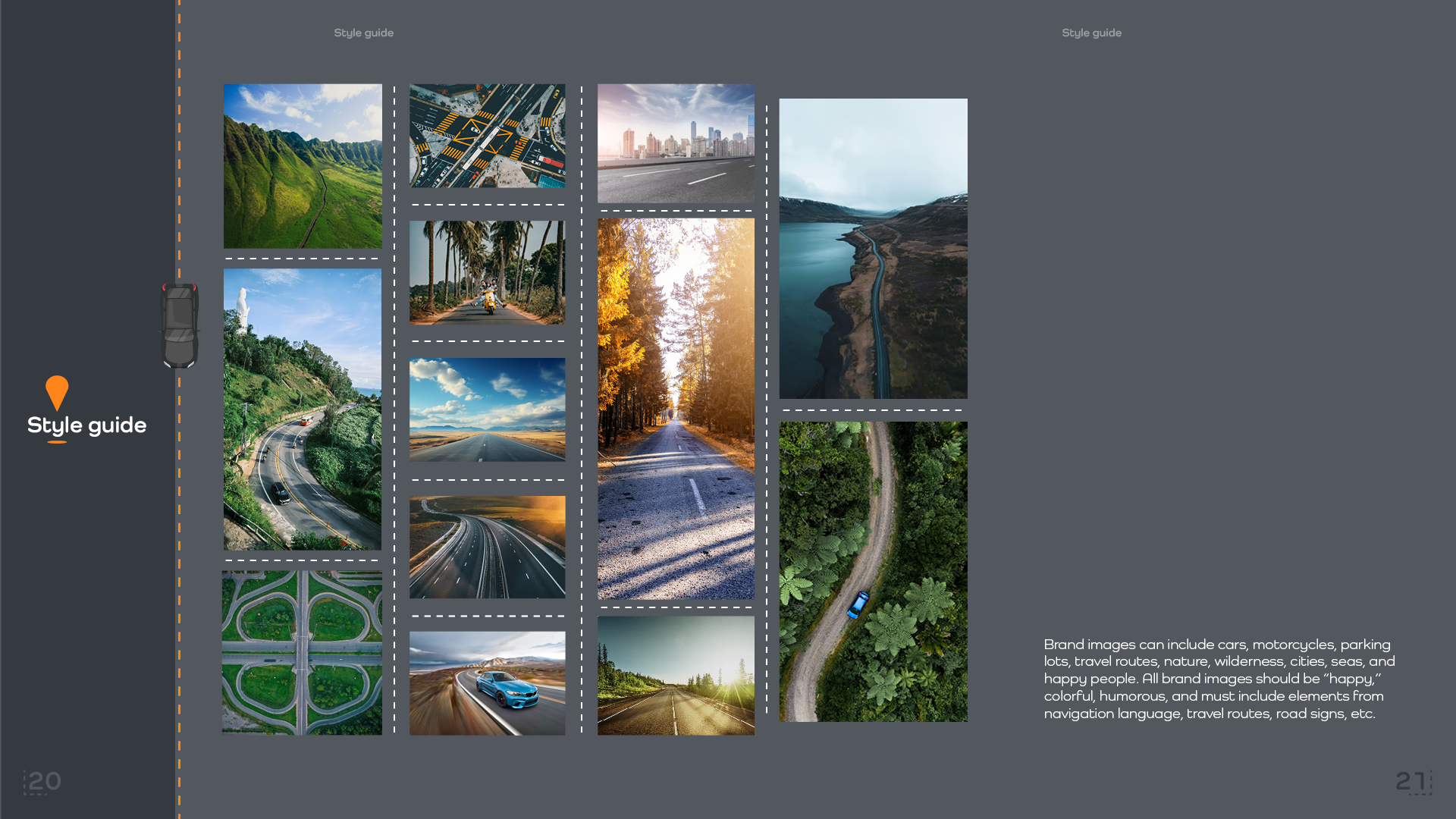Select the cloverleaf highway interchange photo

click(302, 653)
